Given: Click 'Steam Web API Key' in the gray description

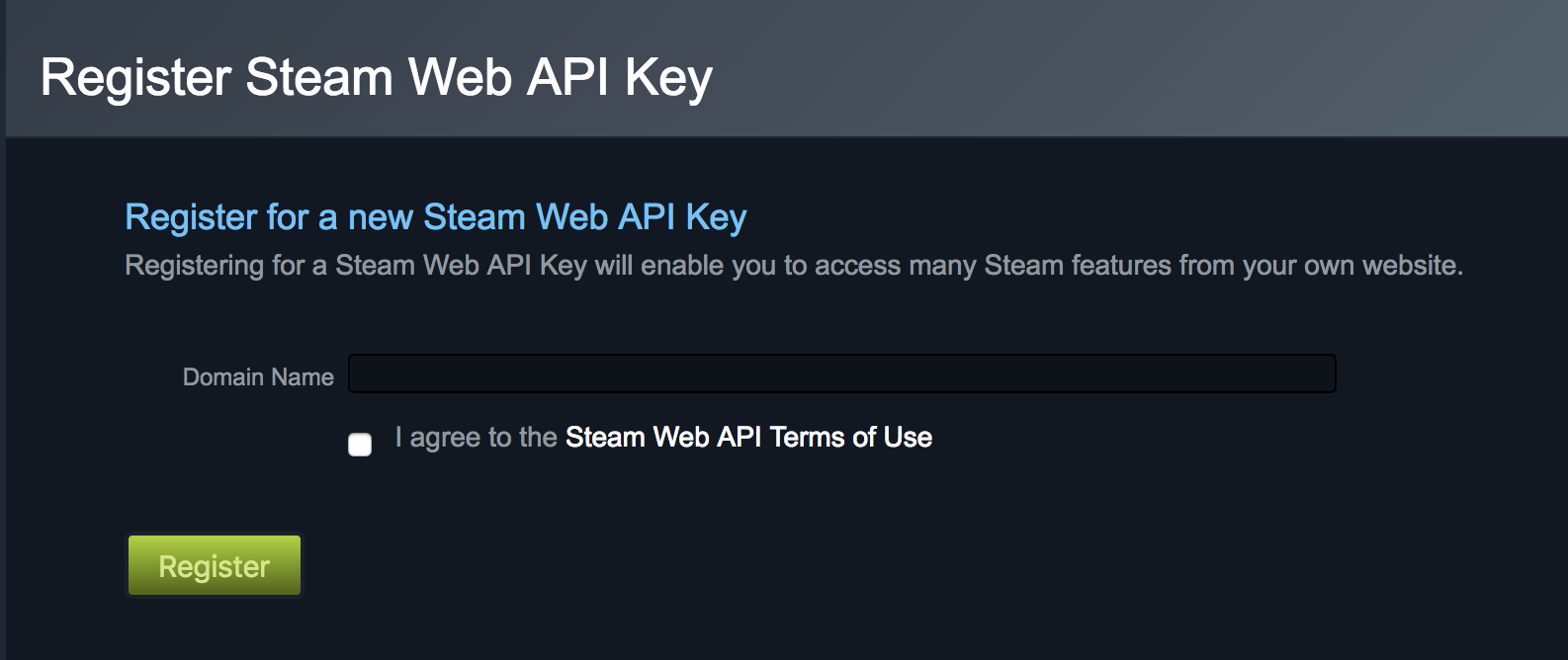Looking at the screenshot, I should (461, 265).
